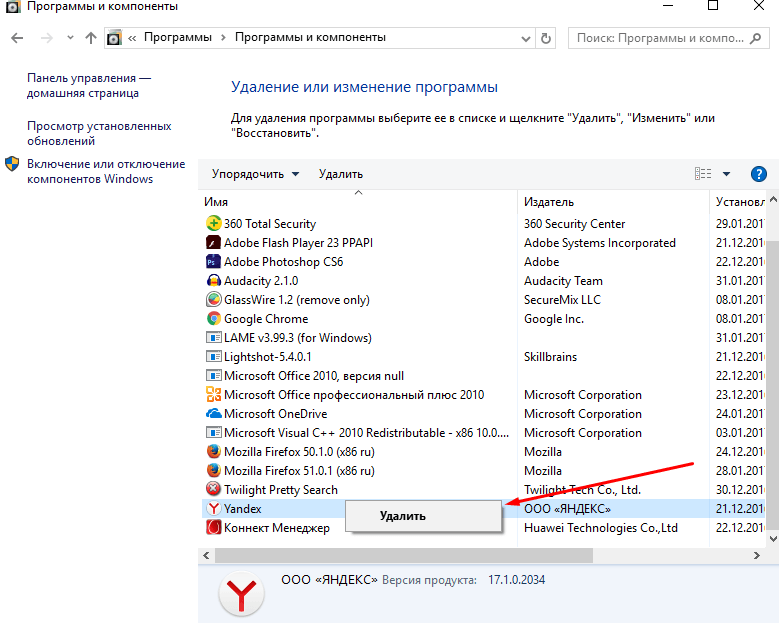Click the vertical scrollbar up arrow
Image resolution: width=779 pixels, height=623 pixels.
click(773, 200)
